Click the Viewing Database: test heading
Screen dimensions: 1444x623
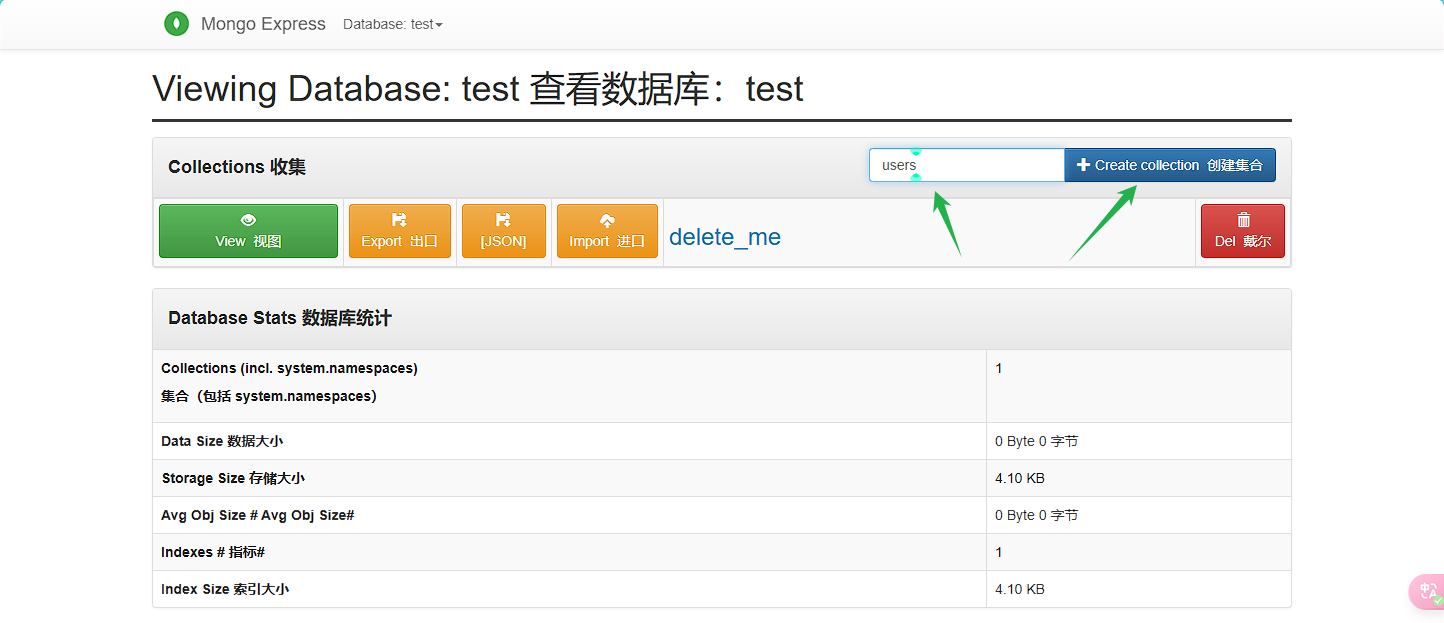coord(477,89)
